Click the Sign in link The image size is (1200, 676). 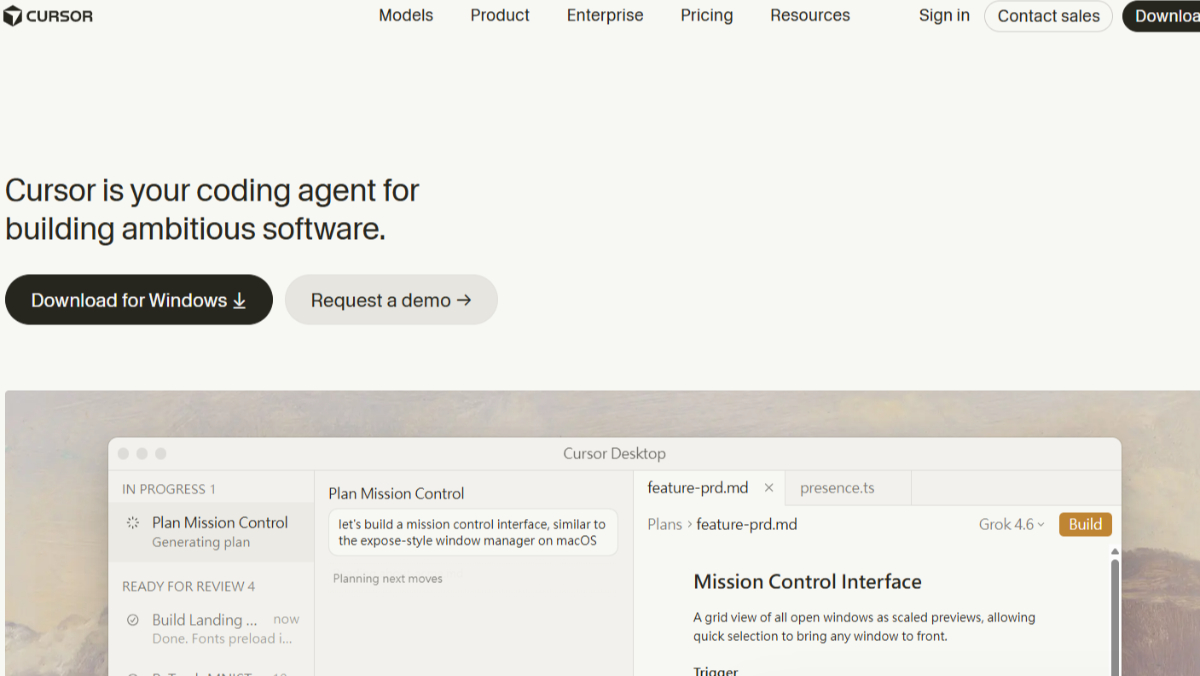click(944, 15)
